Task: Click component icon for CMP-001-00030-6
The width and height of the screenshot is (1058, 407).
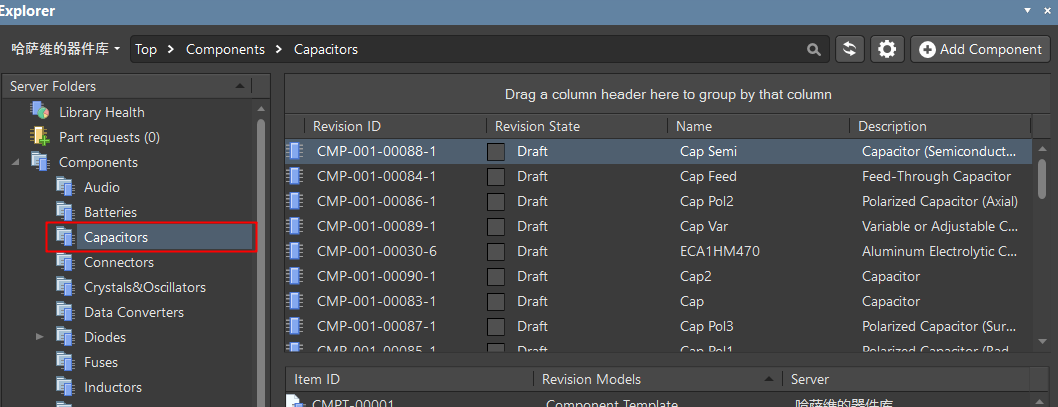Action: click(x=294, y=251)
